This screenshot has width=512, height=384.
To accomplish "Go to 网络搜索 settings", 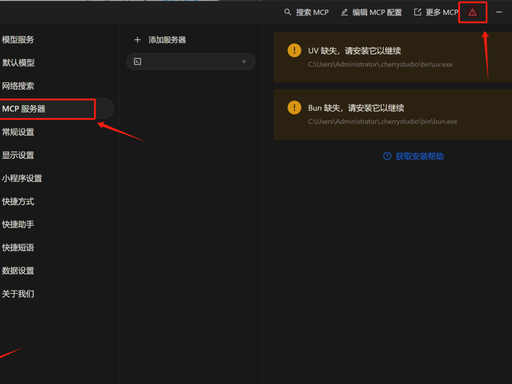I will (x=18, y=86).
